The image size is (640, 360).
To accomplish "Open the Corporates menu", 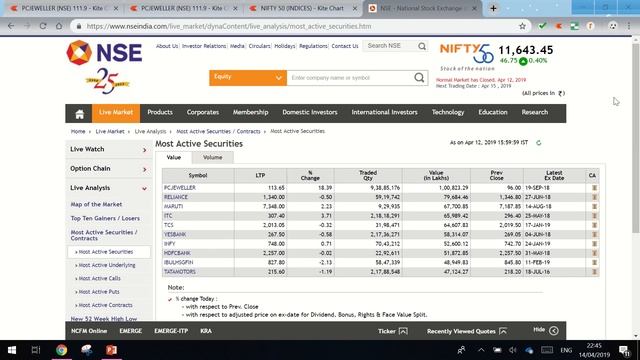I will coord(203,113).
